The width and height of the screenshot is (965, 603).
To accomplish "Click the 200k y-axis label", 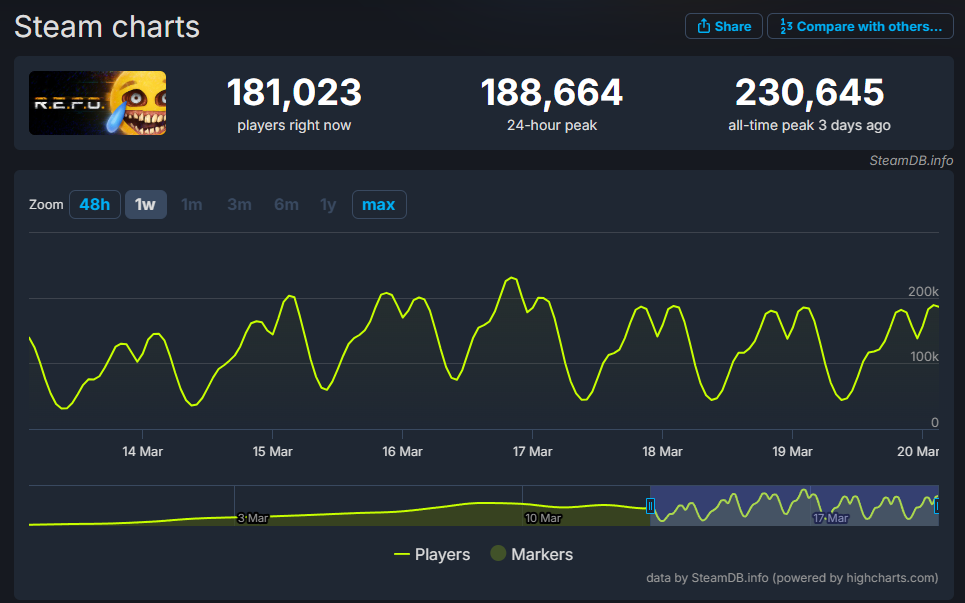I will tap(923, 292).
